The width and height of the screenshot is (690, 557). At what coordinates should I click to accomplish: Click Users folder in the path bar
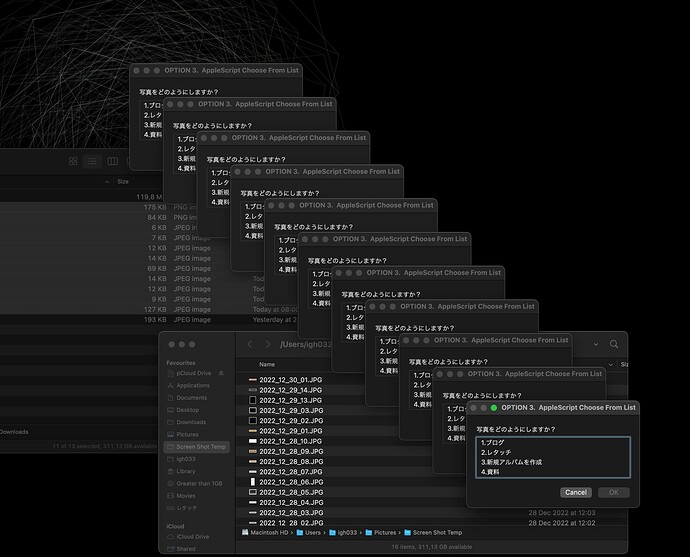click(x=308, y=532)
